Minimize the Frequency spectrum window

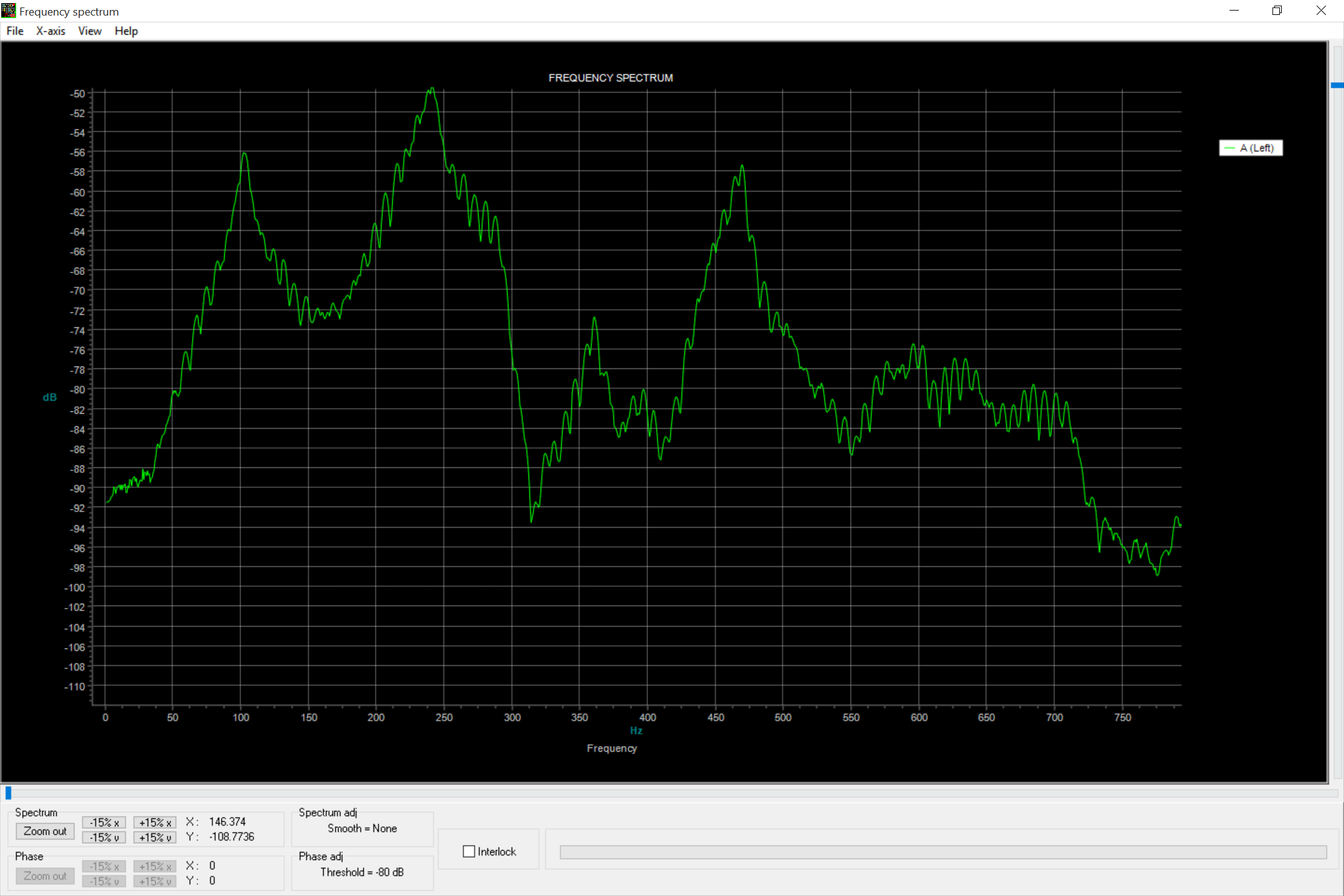coord(1234,11)
